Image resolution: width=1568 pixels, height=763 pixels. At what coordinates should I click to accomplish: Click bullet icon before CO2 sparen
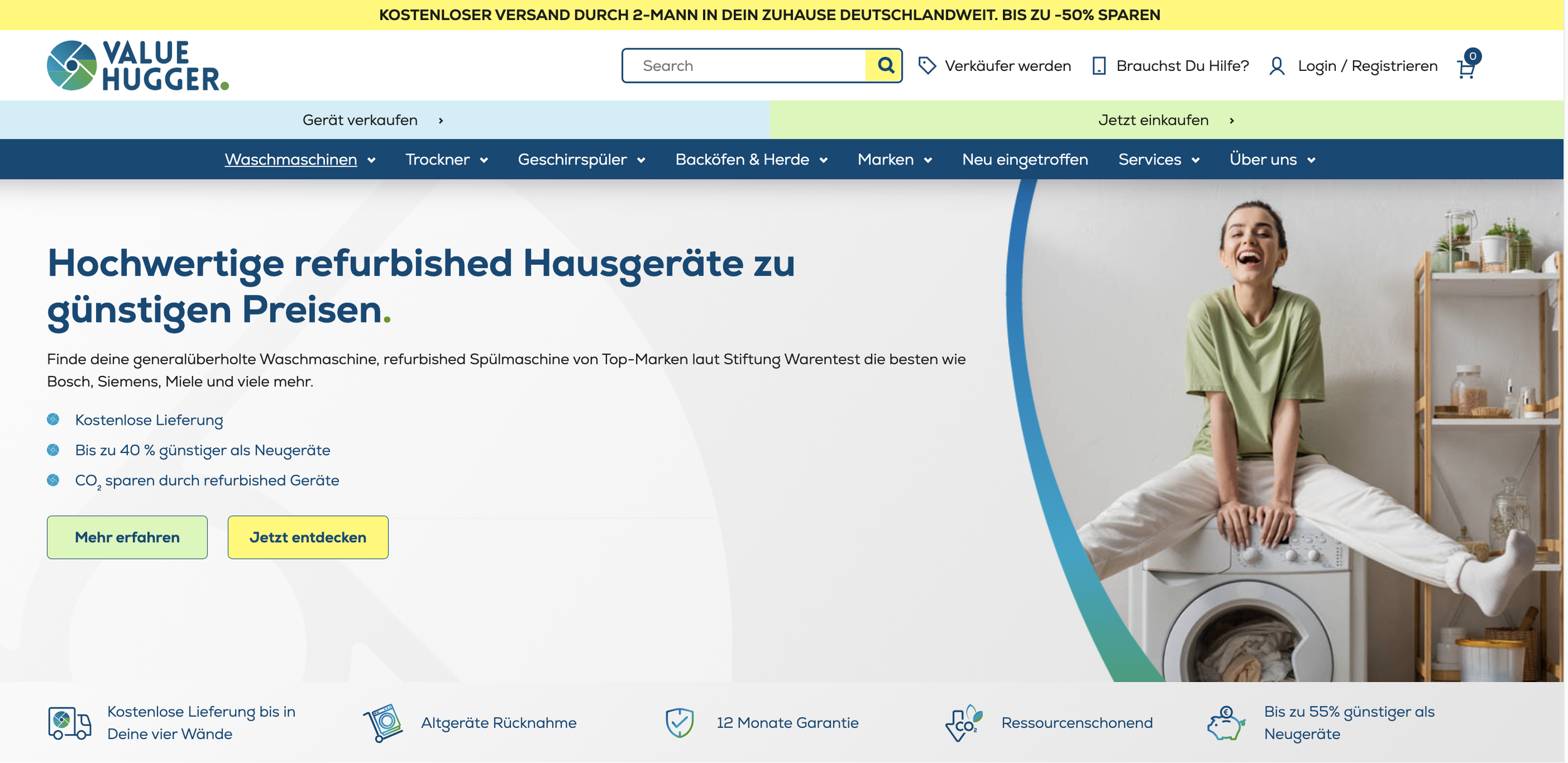click(x=53, y=480)
